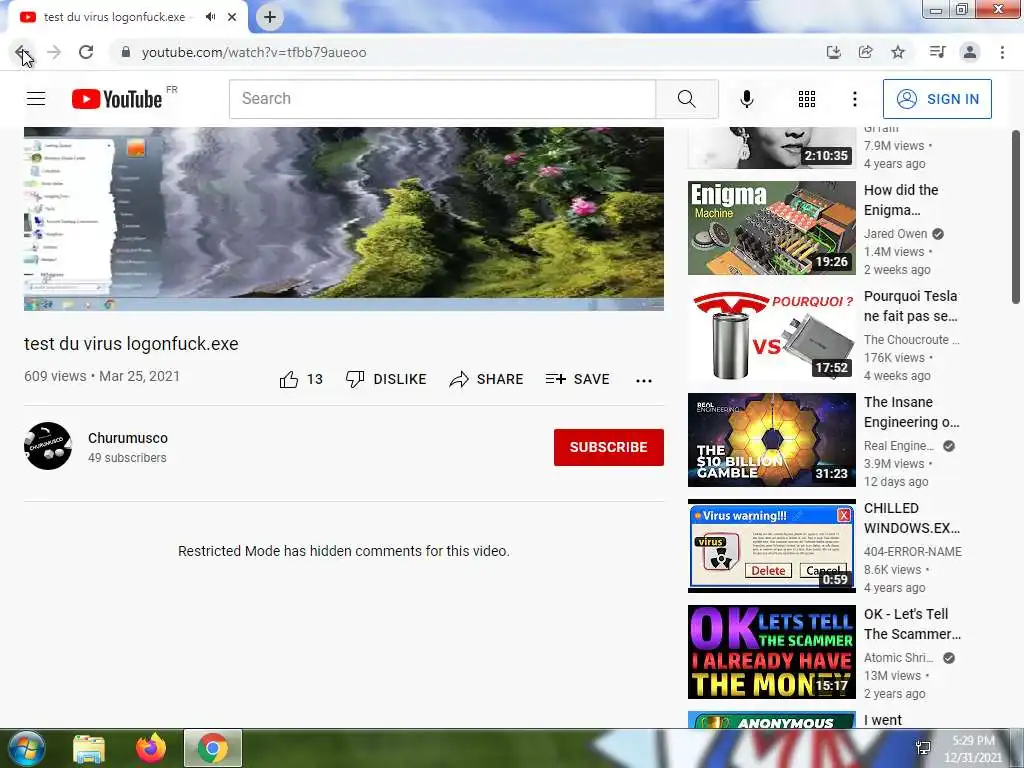Viewport: 1024px width, 768px height.
Task: Click the magnifier search button
Action: (687, 99)
